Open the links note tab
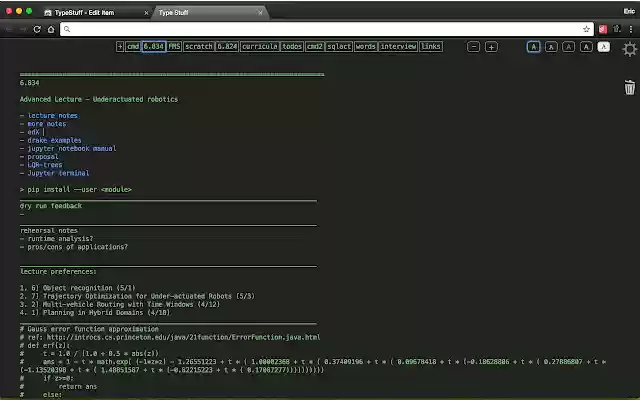This screenshot has width=640, height=400. point(431,47)
